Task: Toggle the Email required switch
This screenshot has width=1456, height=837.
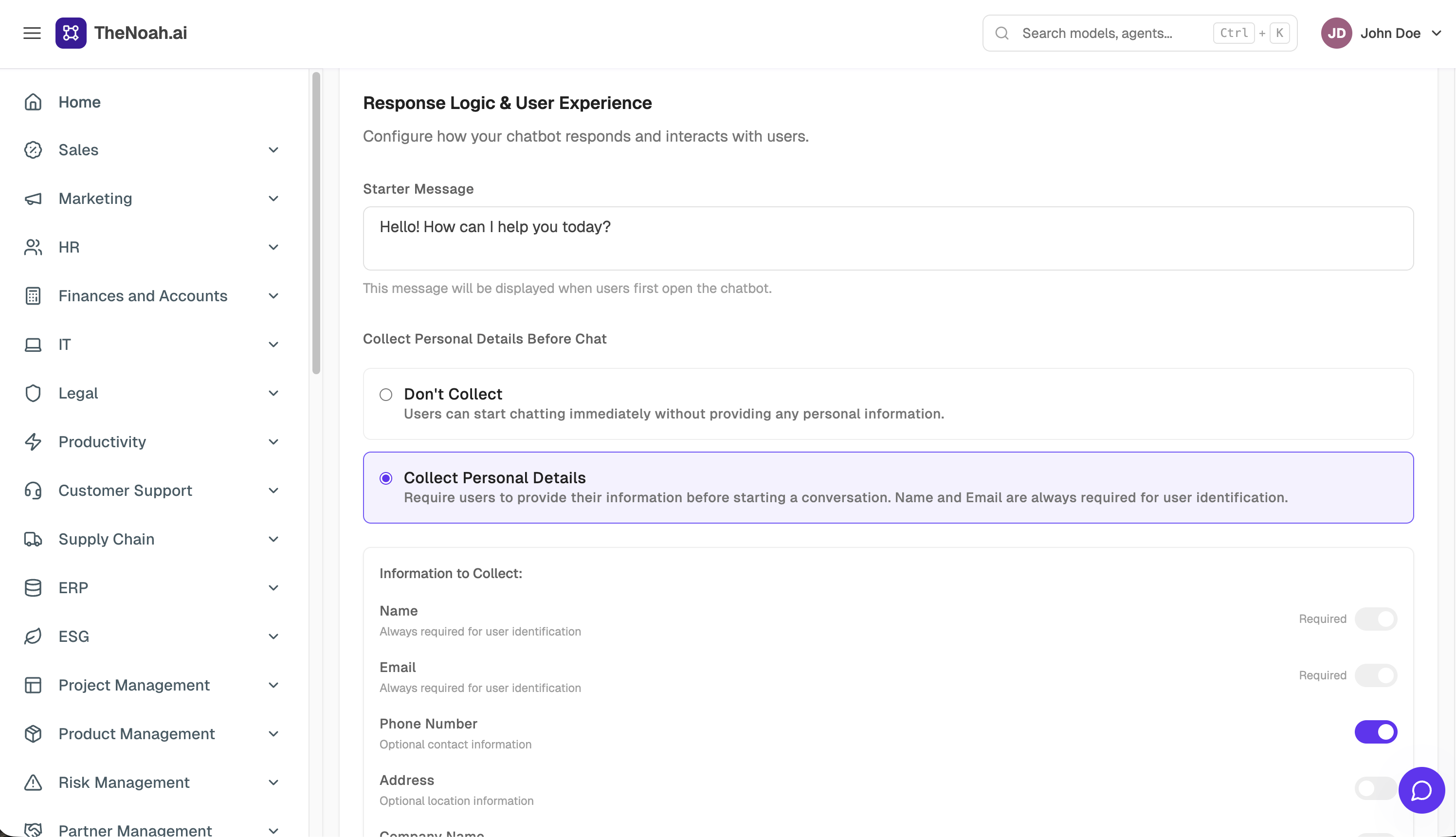Action: pyautogui.click(x=1376, y=675)
